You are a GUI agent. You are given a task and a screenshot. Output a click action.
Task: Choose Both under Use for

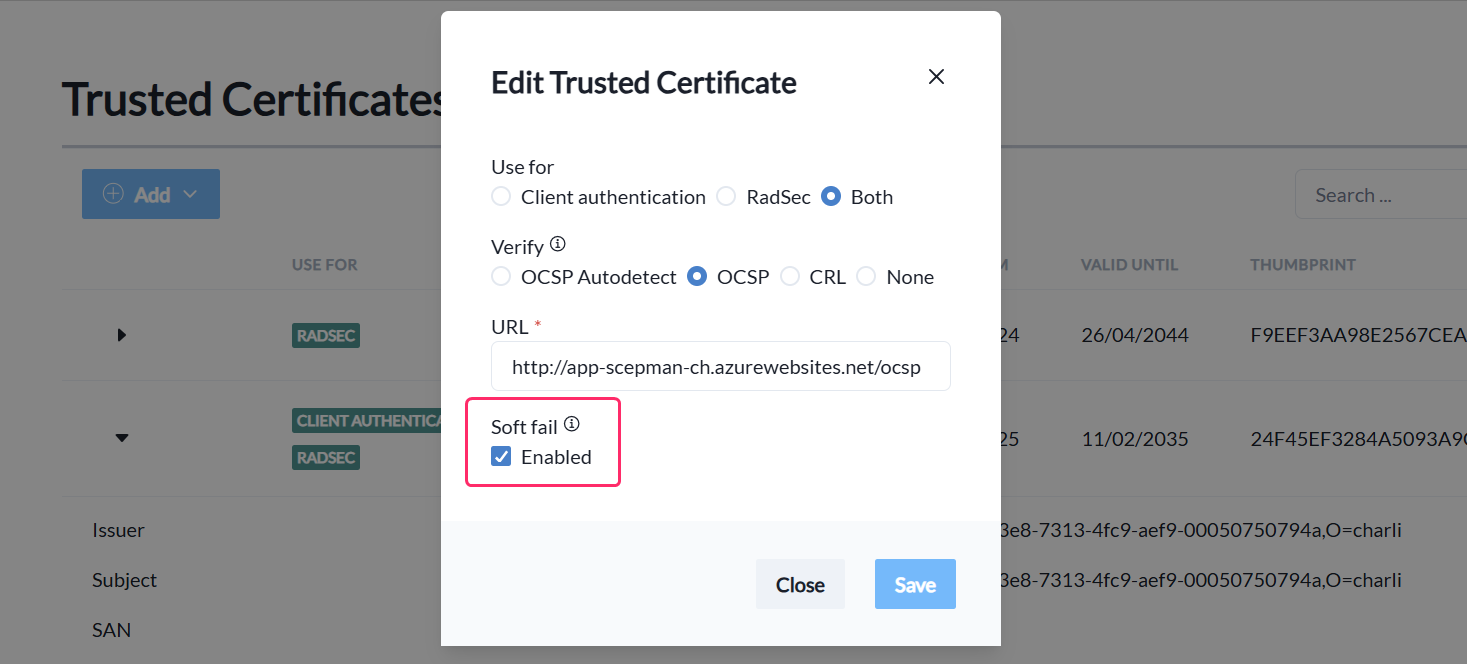831,197
